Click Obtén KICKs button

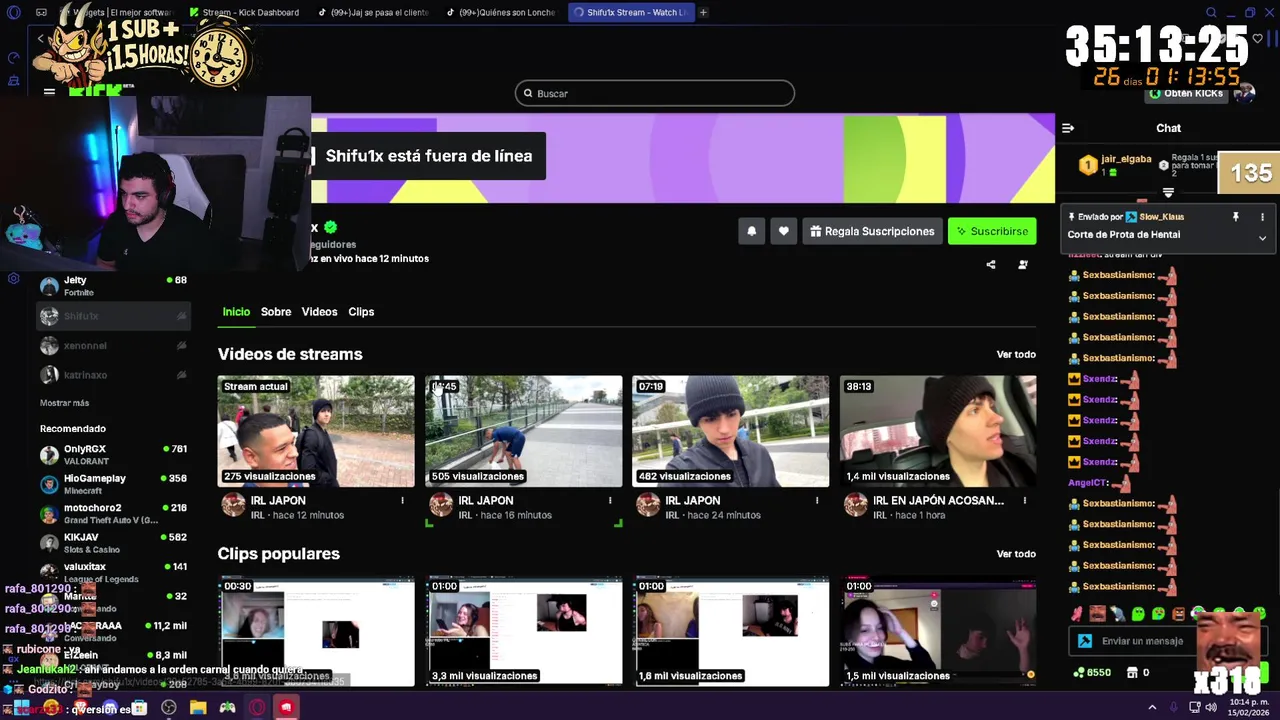point(1186,93)
